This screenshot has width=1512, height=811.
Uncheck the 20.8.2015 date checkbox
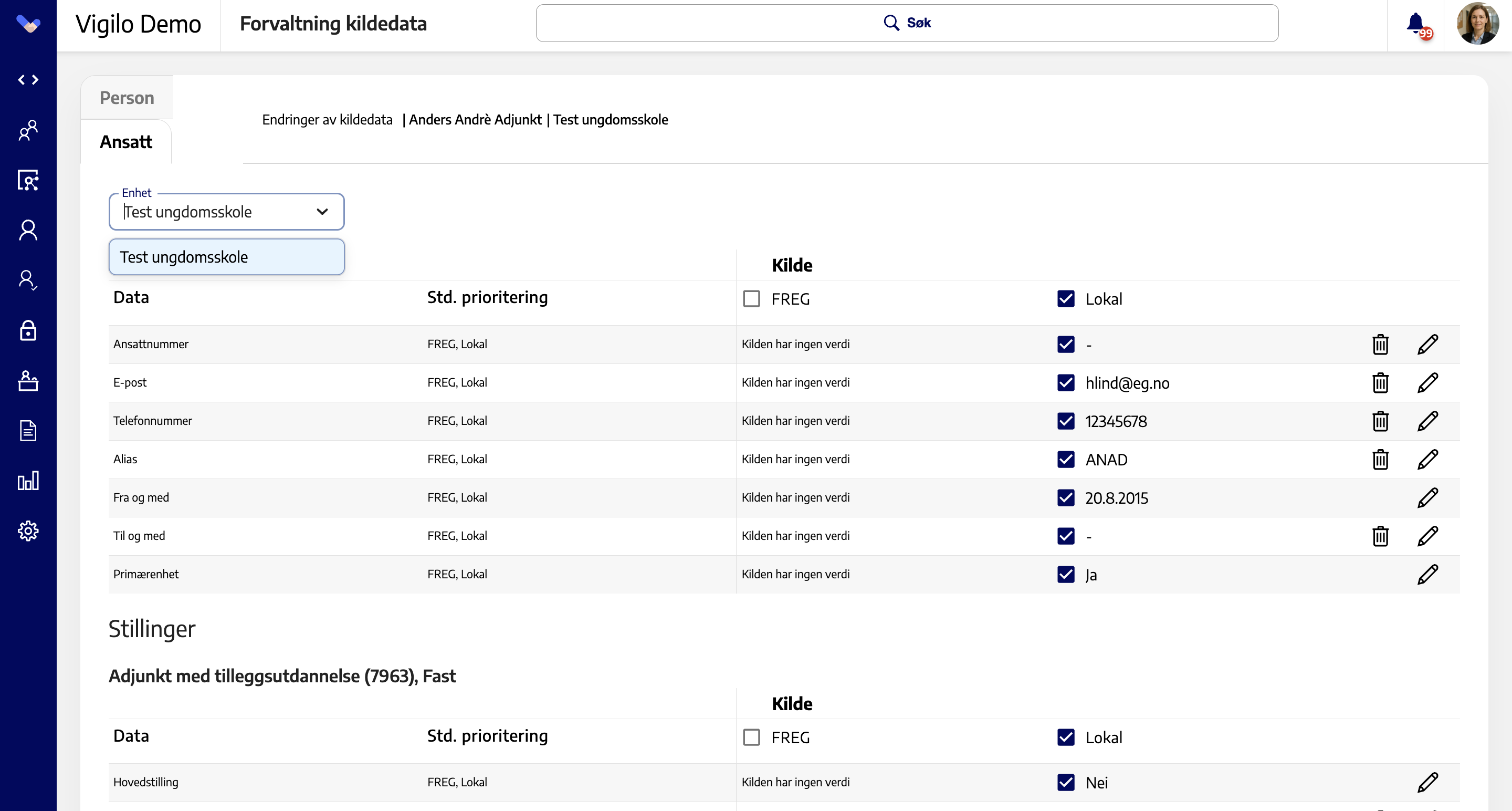pos(1066,498)
